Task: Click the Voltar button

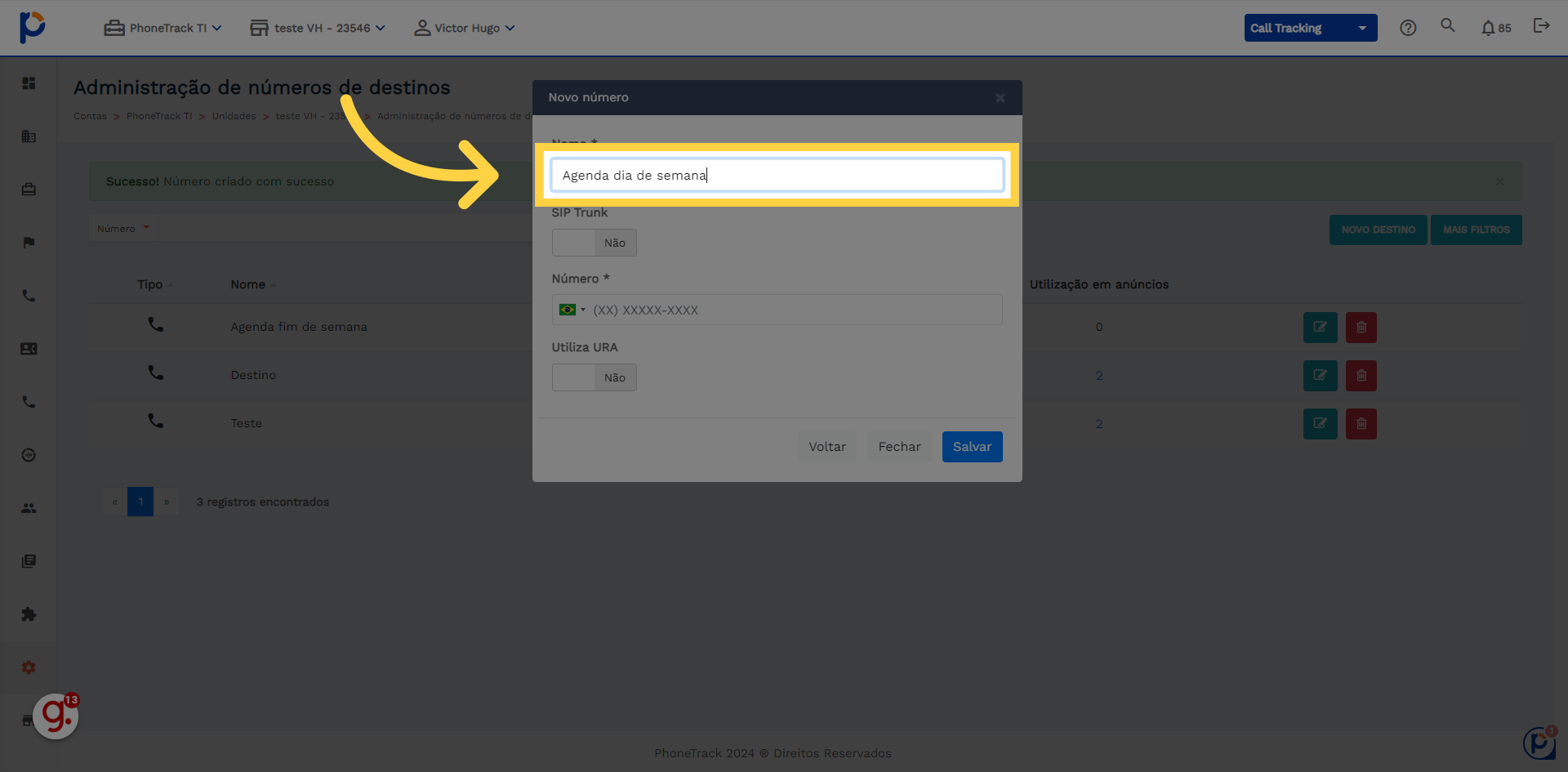Action: coord(826,447)
